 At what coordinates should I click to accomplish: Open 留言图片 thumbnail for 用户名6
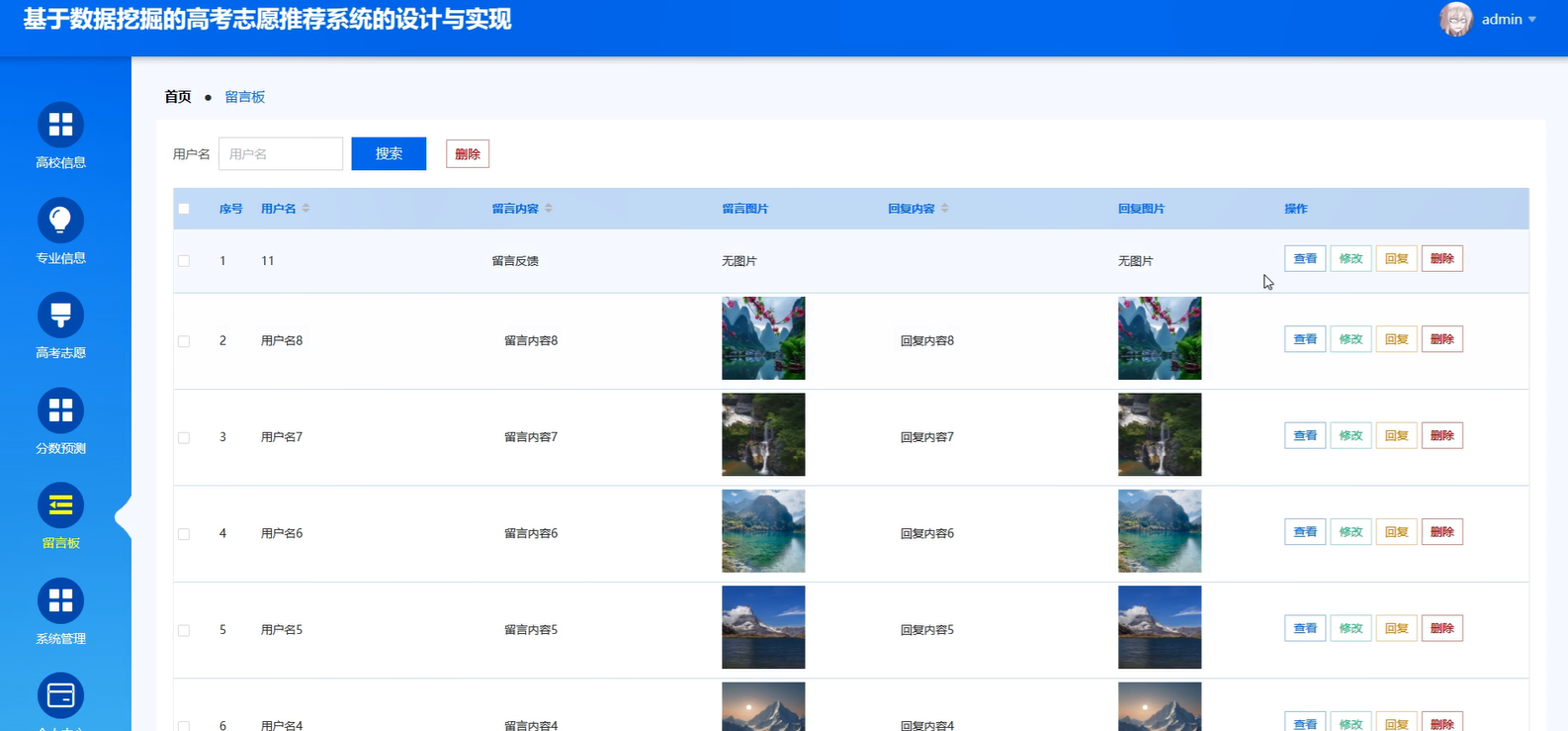[763, 531]
